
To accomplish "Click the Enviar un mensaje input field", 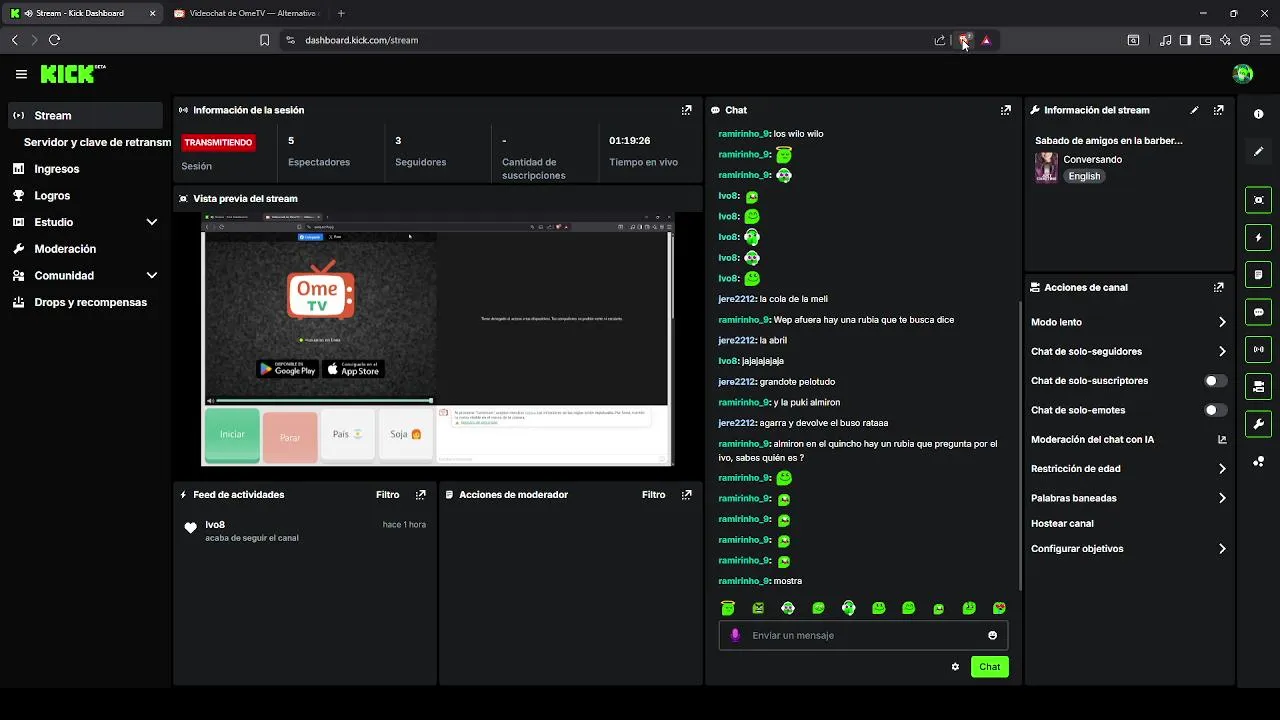I will [x=863, y=635].
